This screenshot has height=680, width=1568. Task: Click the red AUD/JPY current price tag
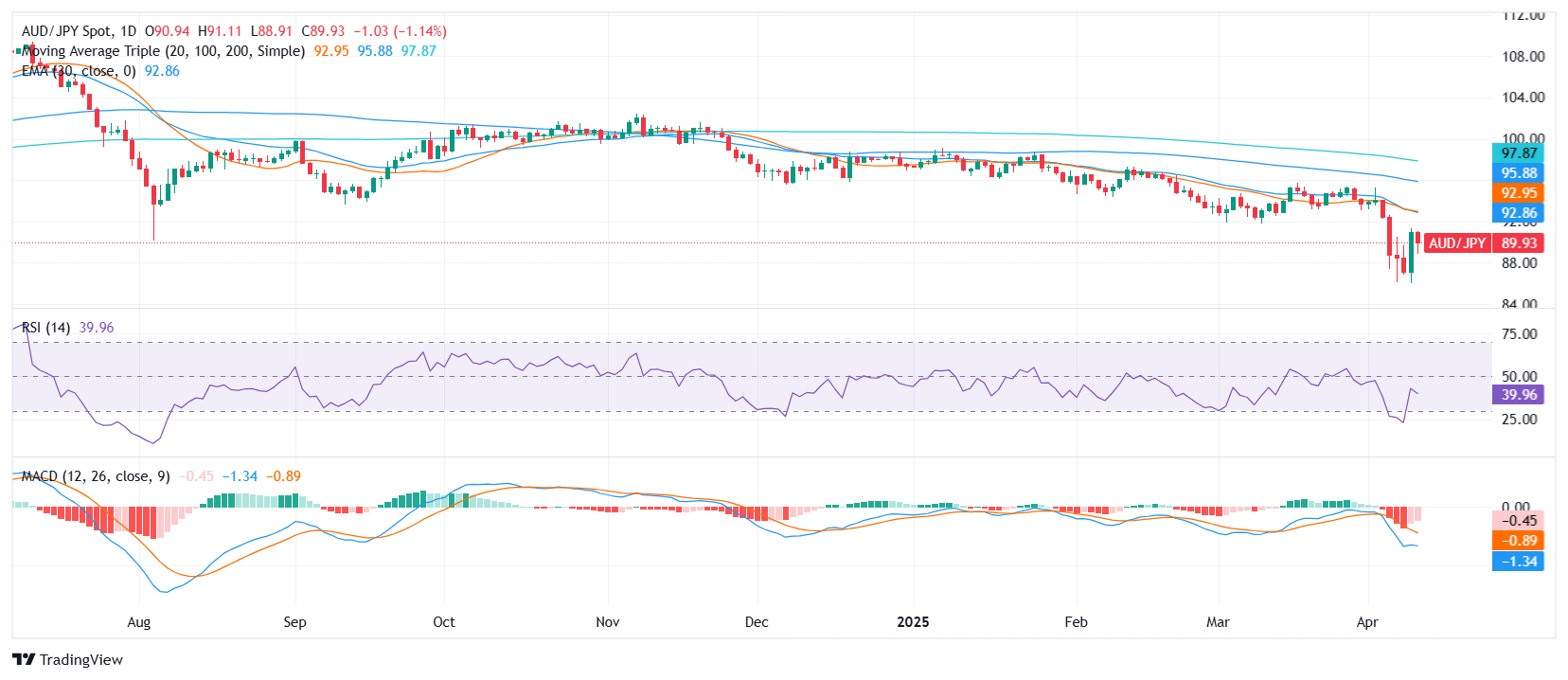click(1483, 243)
